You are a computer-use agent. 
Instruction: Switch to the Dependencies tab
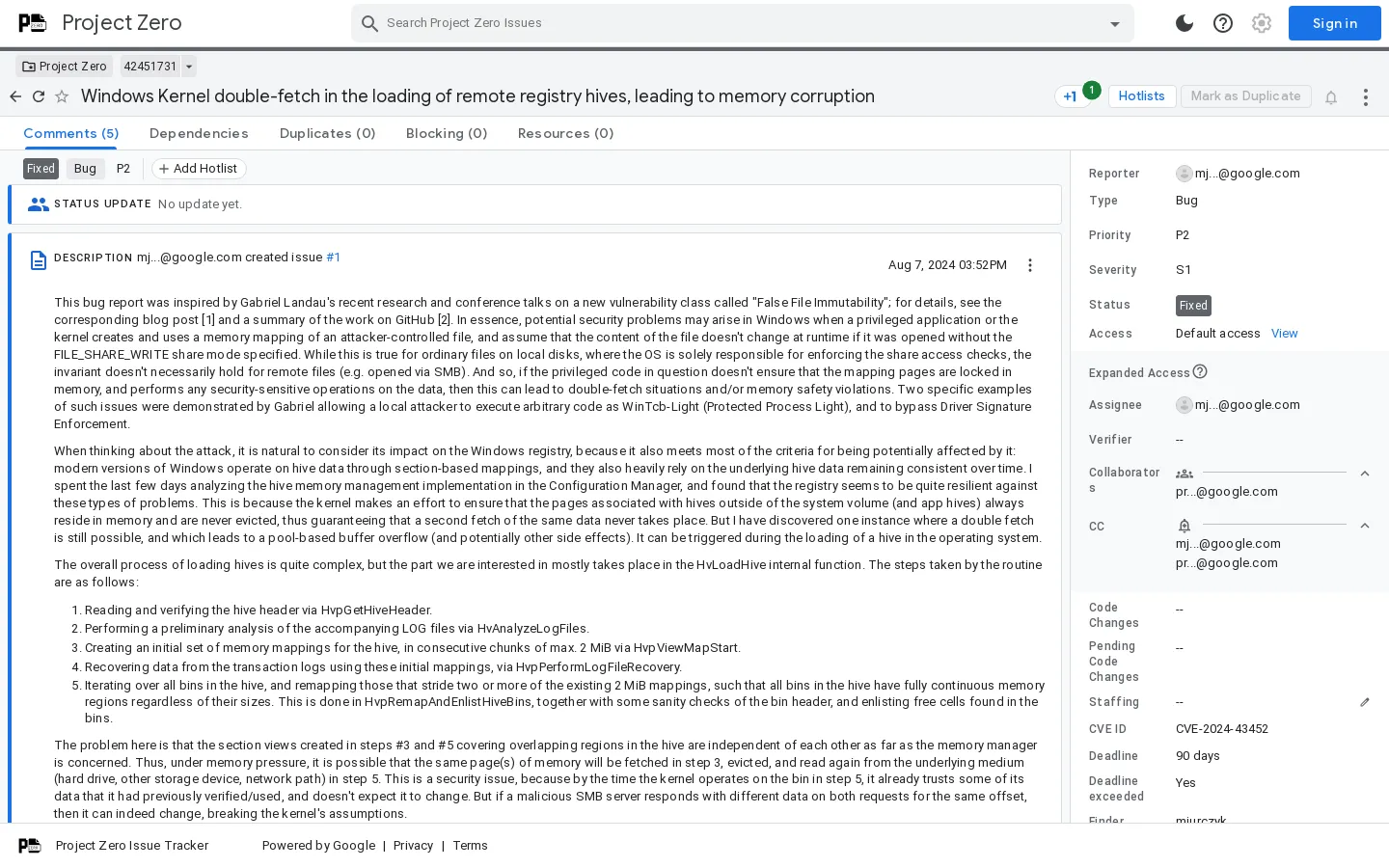[x=199, y=133]
